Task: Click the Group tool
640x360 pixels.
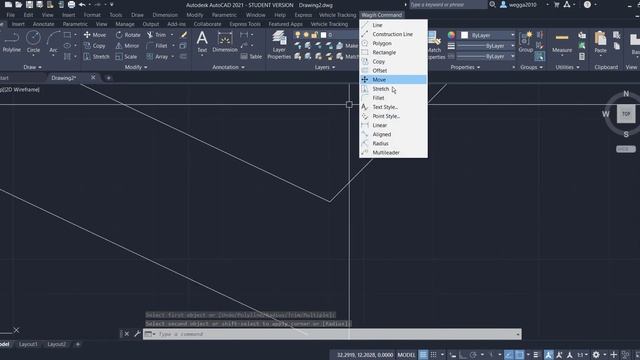Action: (525, 42)
